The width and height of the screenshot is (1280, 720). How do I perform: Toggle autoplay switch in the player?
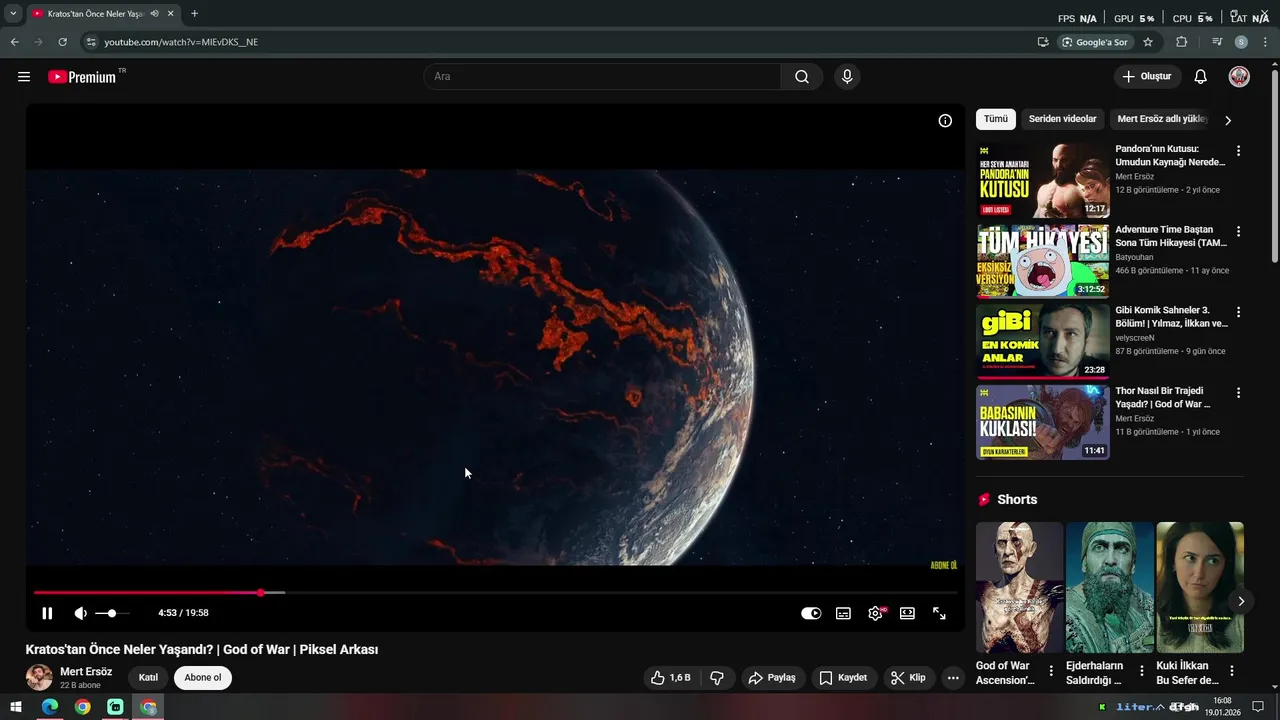pyautogui.click(x=811, y=613)
